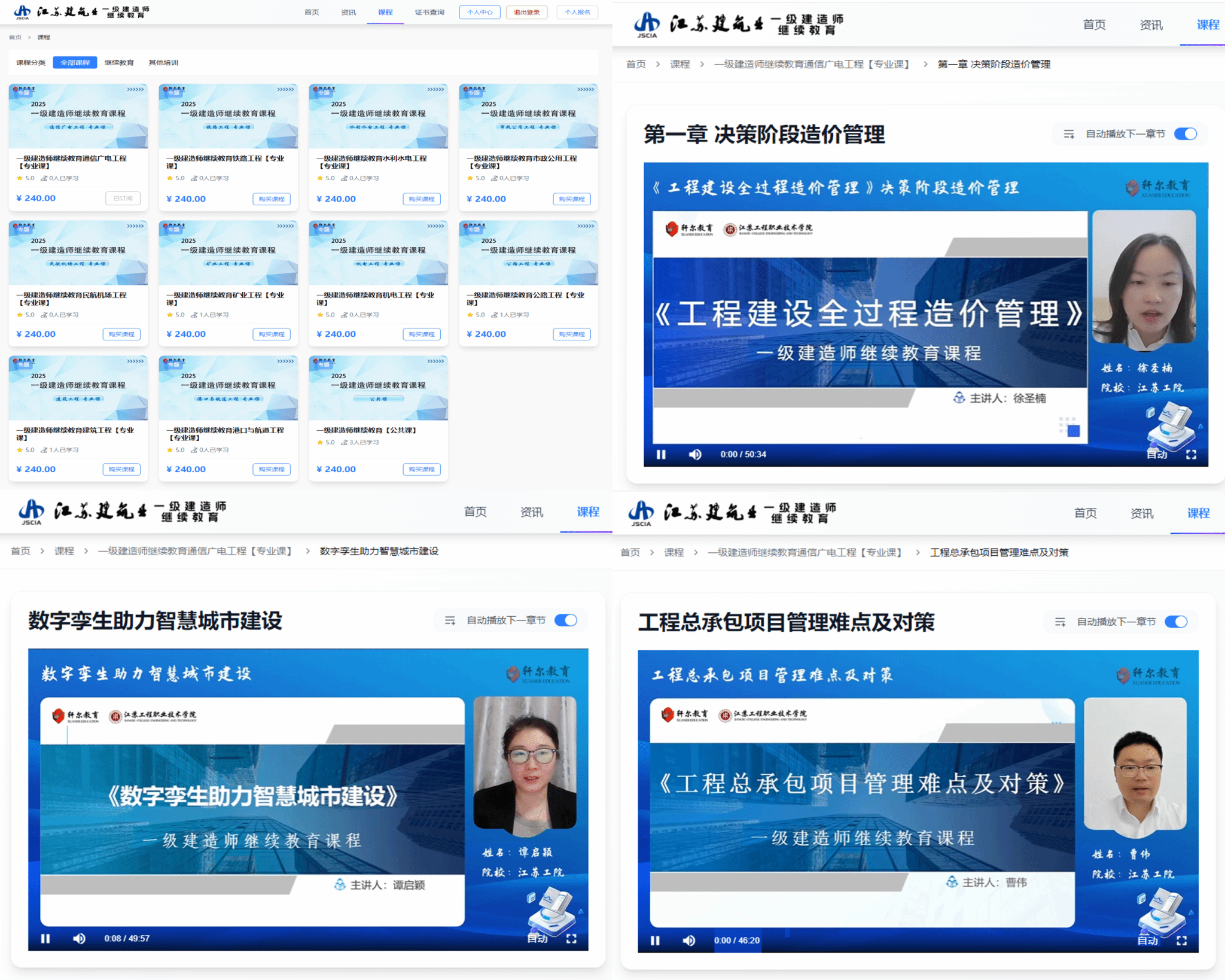Pause the 数字孪生助力智慧城市建设 video

tap(45, 938)
